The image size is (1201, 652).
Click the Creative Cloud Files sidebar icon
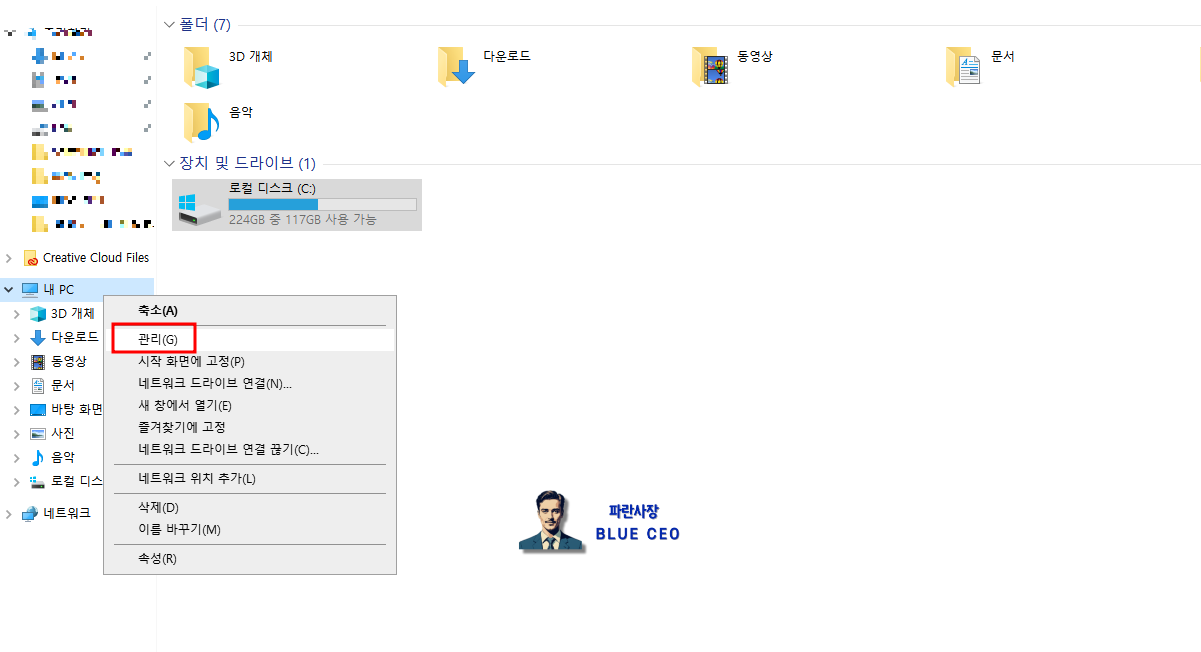30,257
